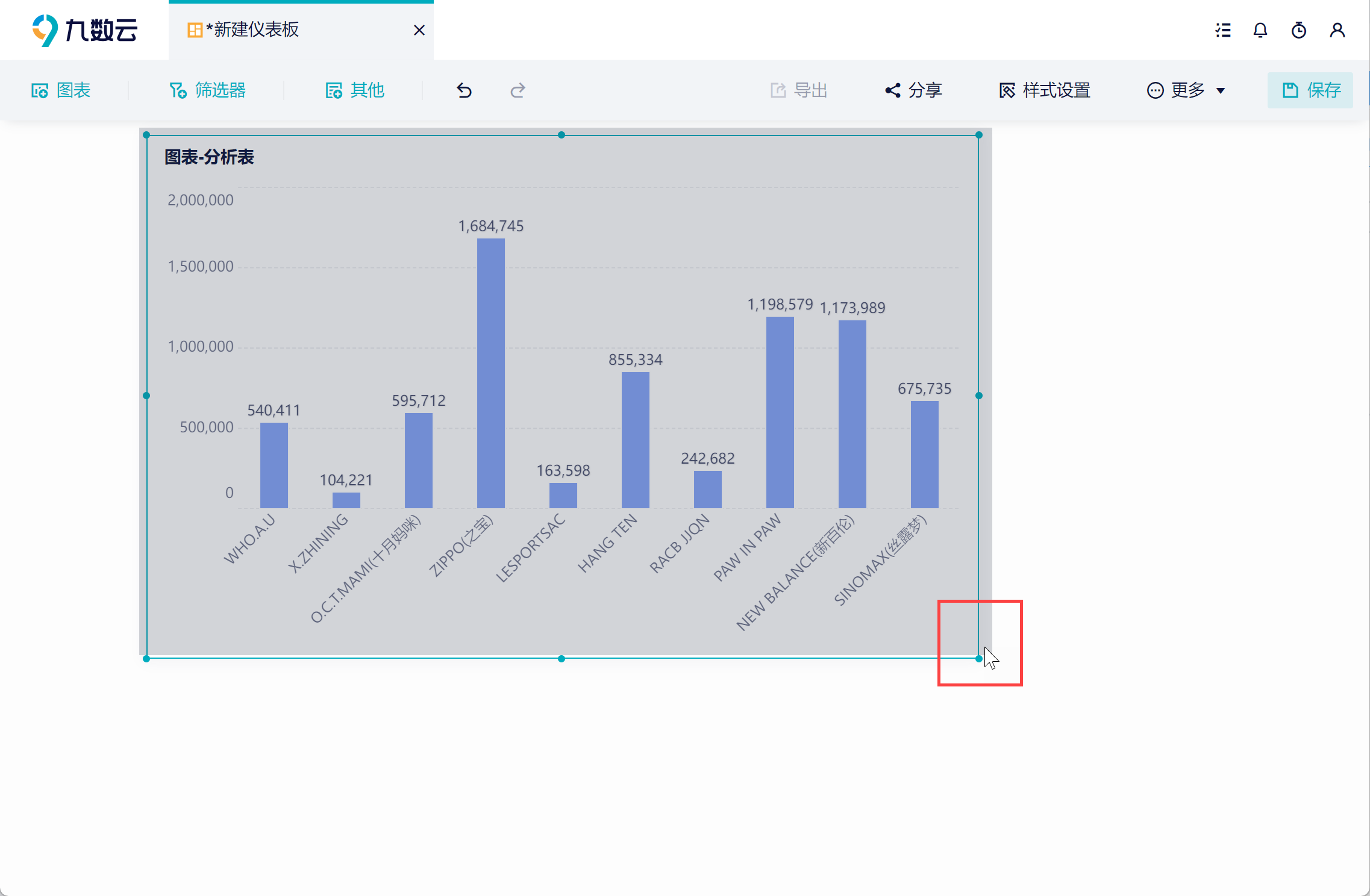The height and width of the screenshot is (896, 1370).
Task: Click the top-right chart resize handle
Action: click(979, 135)
